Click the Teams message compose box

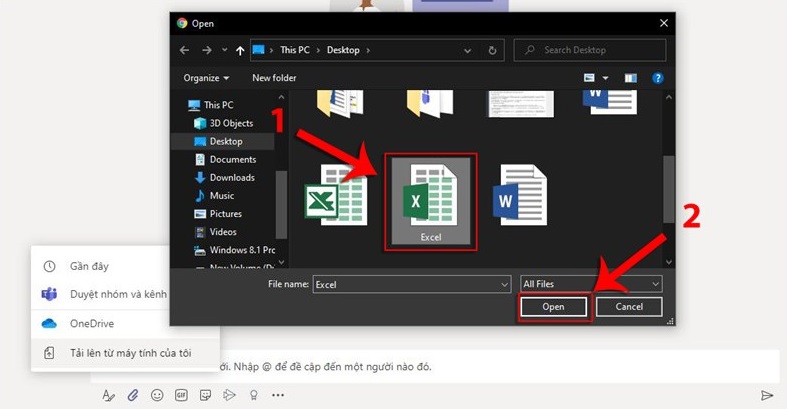point(435,367)
